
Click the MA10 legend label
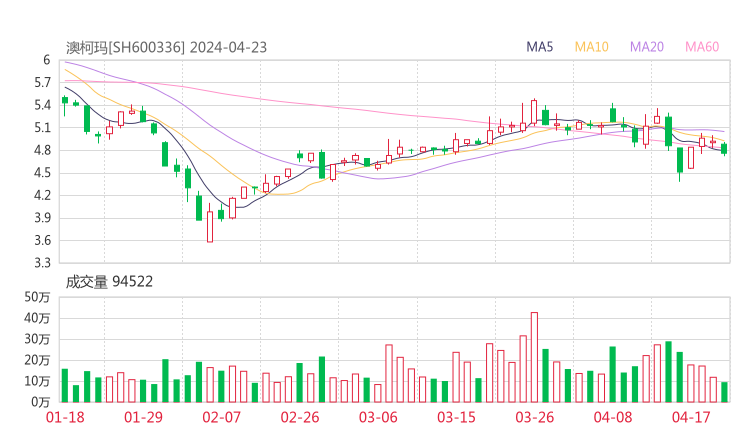(x=591, y=47)
